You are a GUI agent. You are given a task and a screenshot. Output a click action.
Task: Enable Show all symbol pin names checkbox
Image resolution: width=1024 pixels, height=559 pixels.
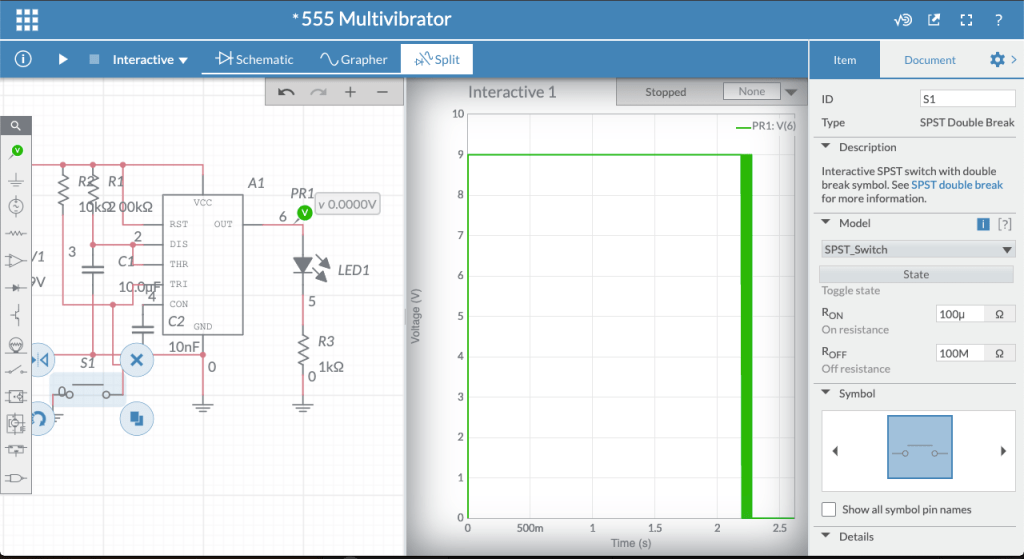(x=828, y=509)
